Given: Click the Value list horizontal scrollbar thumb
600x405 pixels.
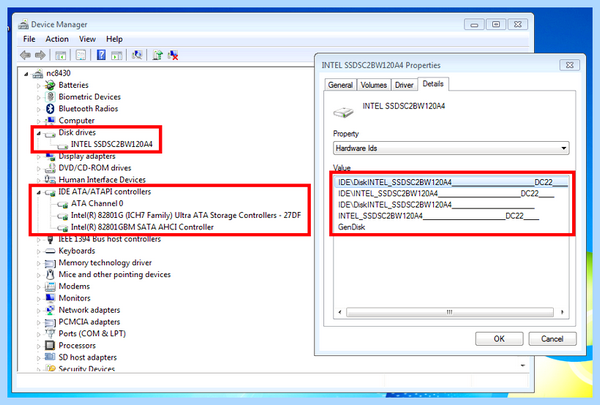Looking at the screenshot, I should [x=450, y=312].
